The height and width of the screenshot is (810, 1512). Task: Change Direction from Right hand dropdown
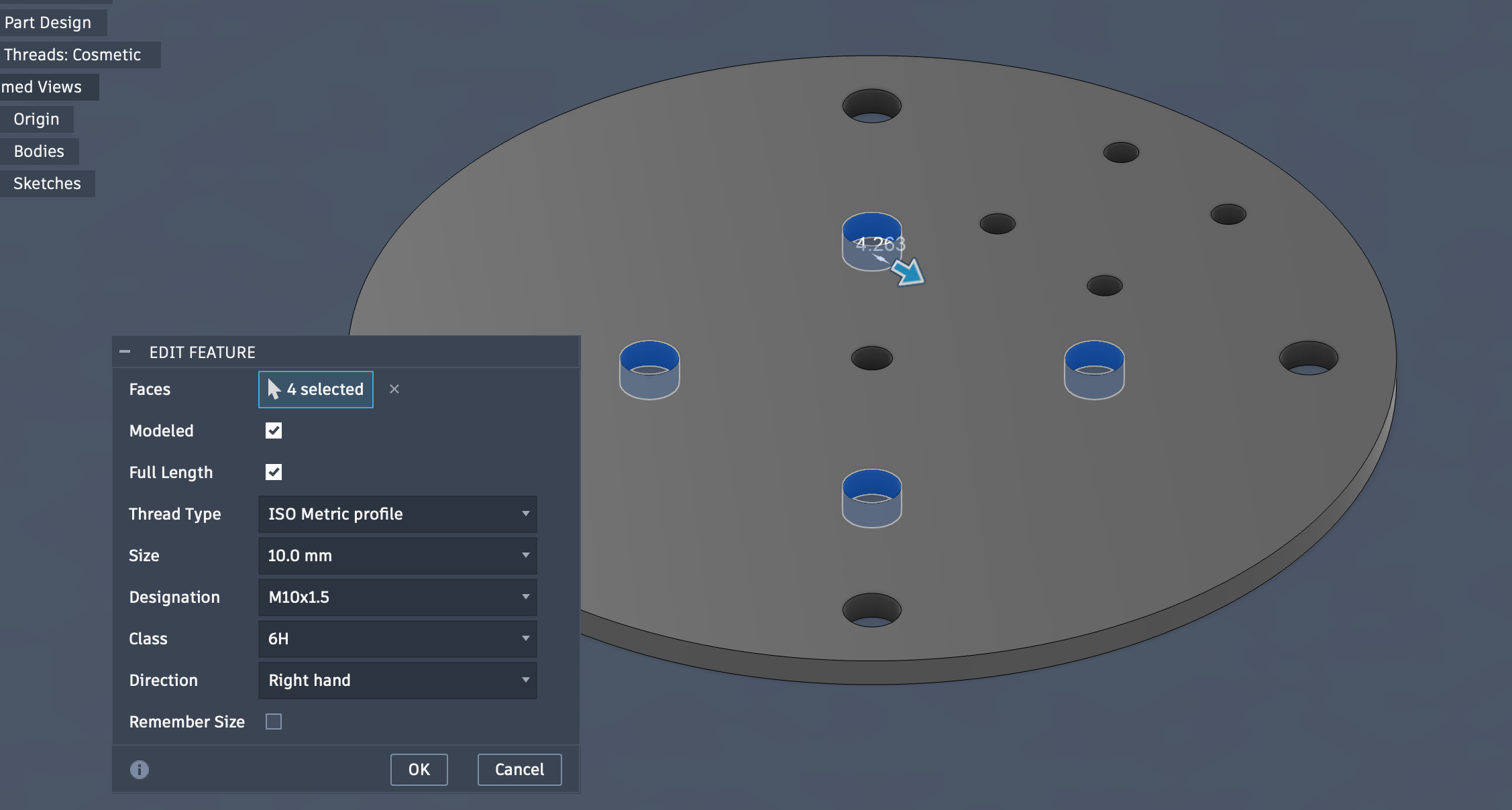click(397, 680)
